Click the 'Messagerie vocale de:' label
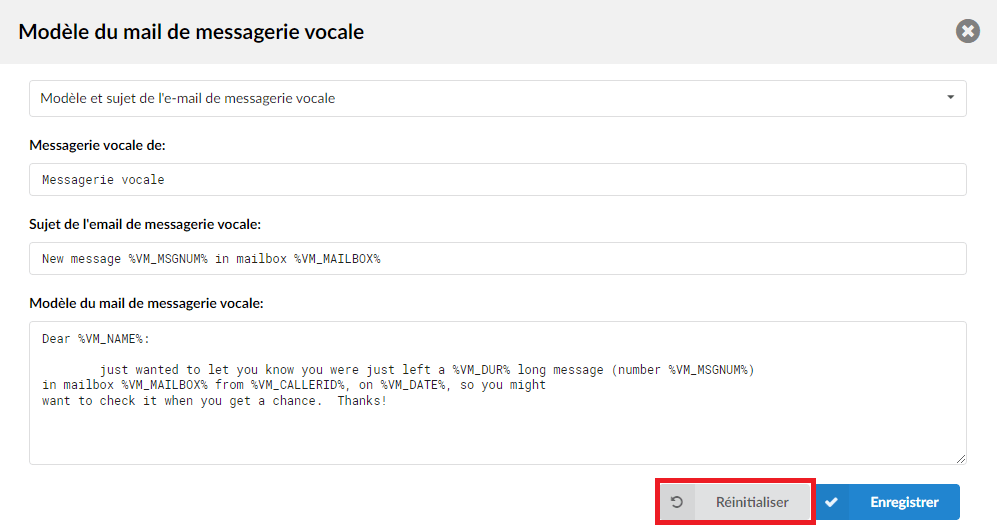This screenshot has height=530, width=997. pos(97,146)
